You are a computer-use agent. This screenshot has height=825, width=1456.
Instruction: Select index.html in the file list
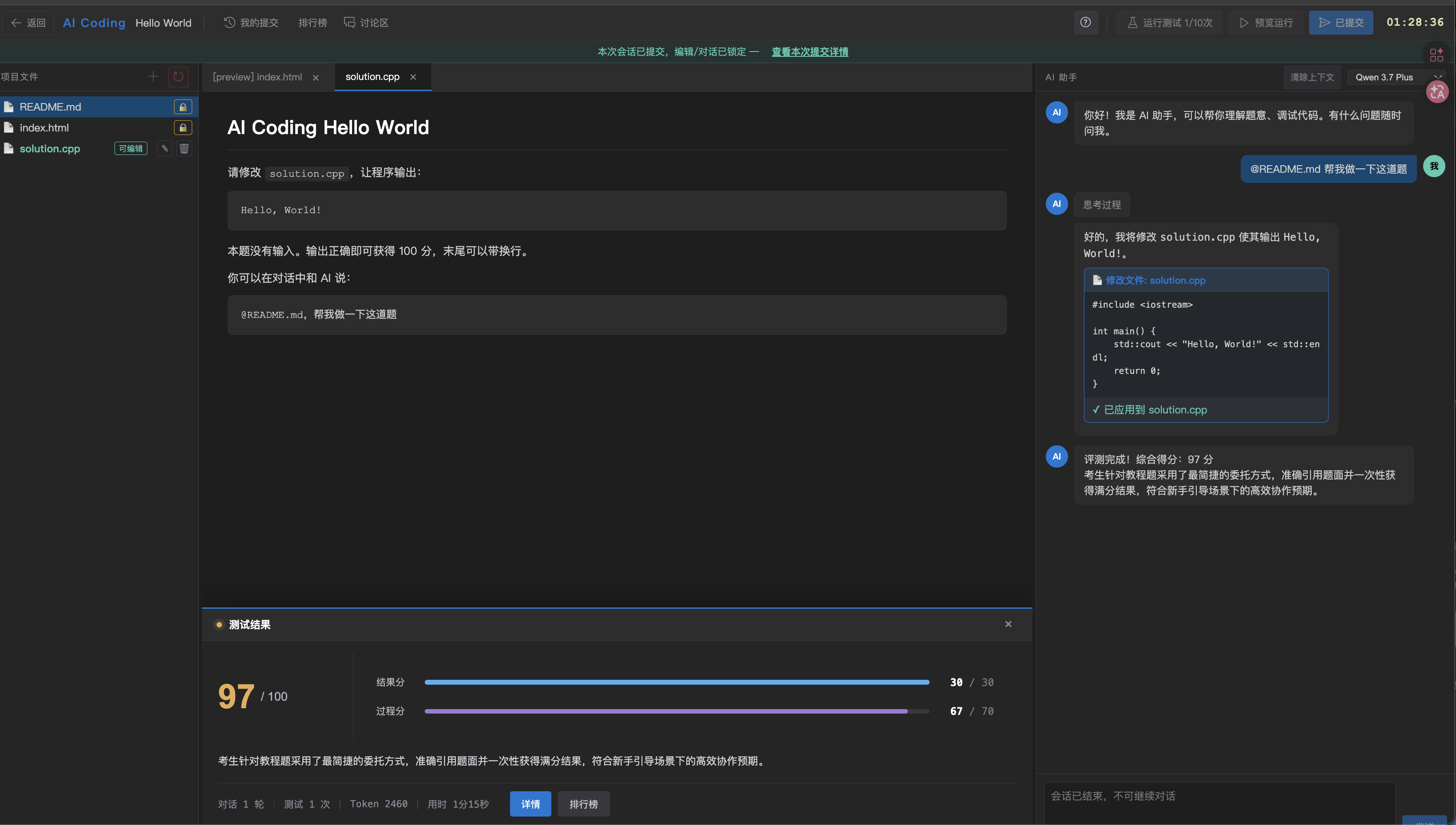(x=99, y=128)
